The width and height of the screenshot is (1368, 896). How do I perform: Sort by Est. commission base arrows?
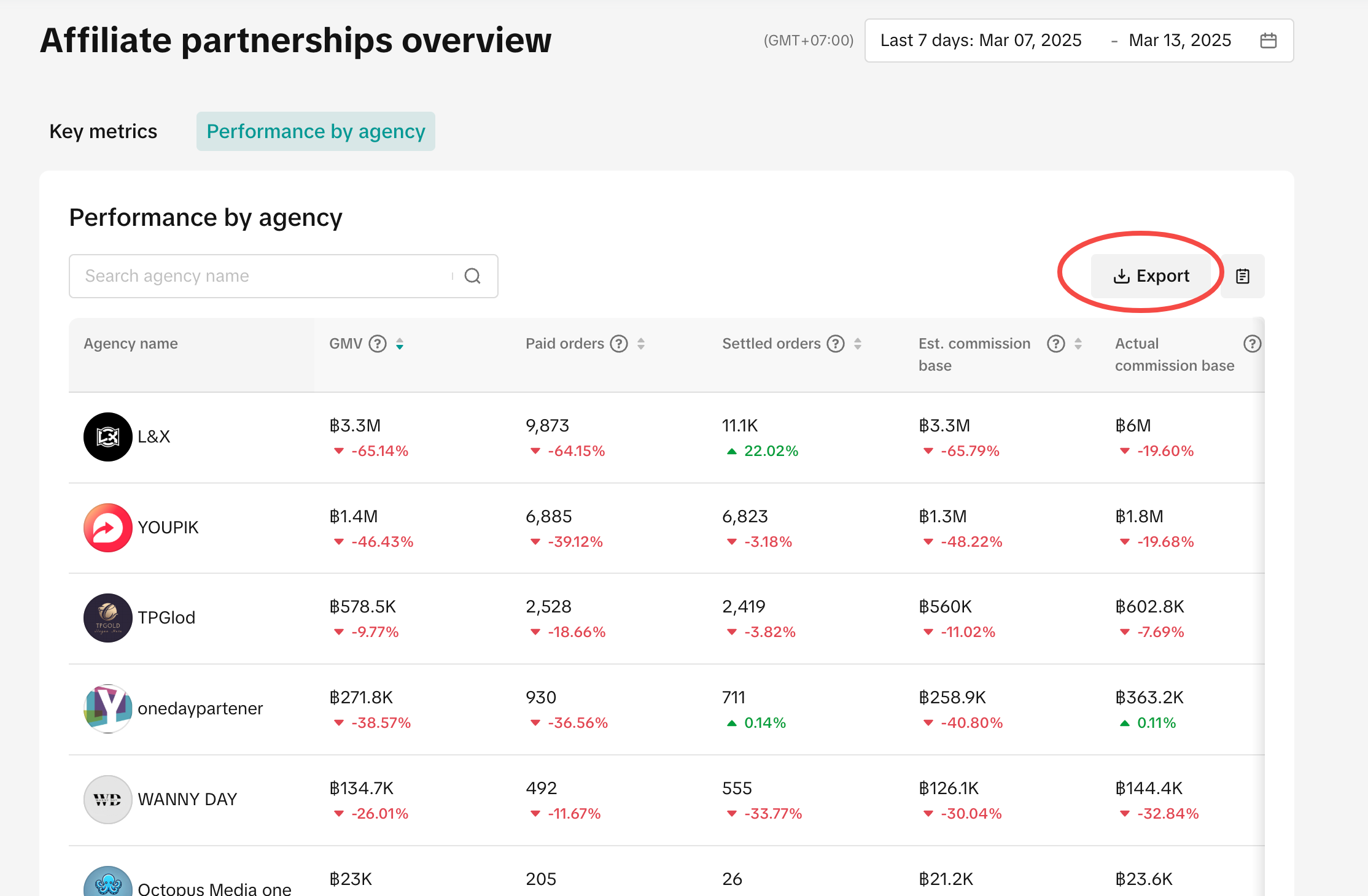coord(1078,344)
